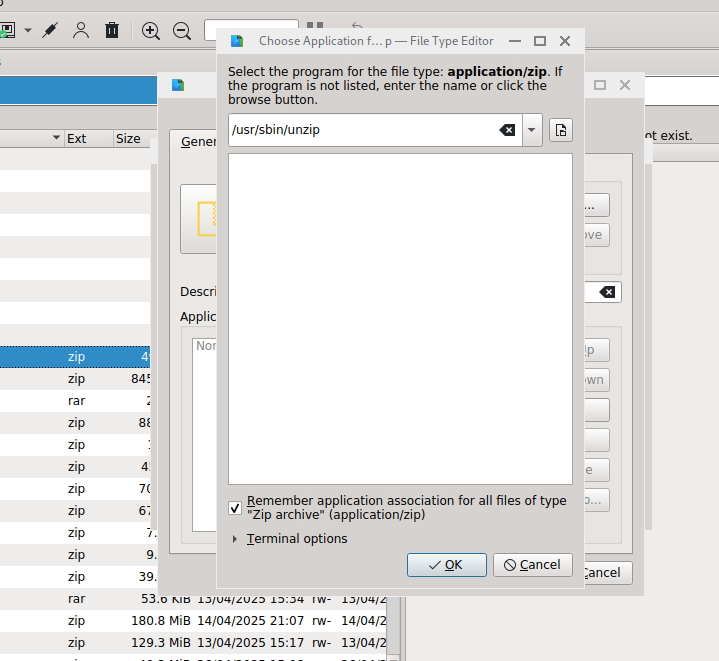Click the zoom out magnifier icon

pyautogui.click(x=182, y=31)
